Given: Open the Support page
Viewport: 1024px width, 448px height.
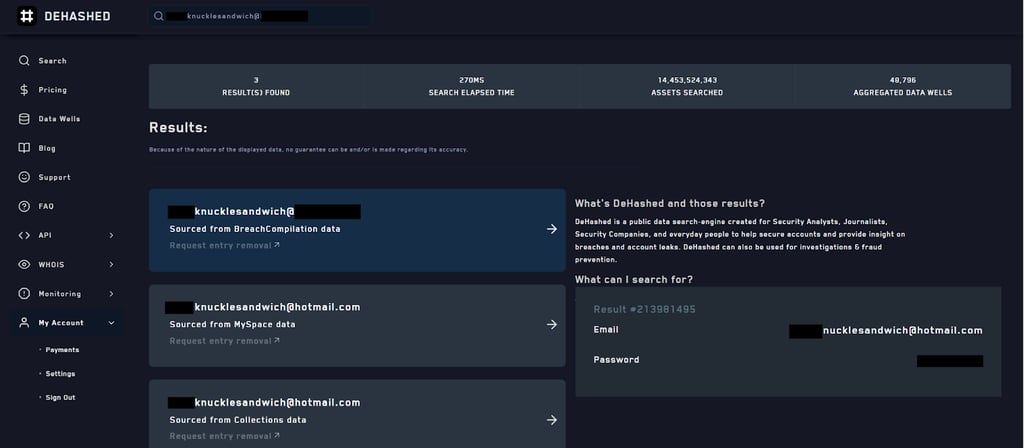Looking at the screenshot, I should click(x=54, y=178).
